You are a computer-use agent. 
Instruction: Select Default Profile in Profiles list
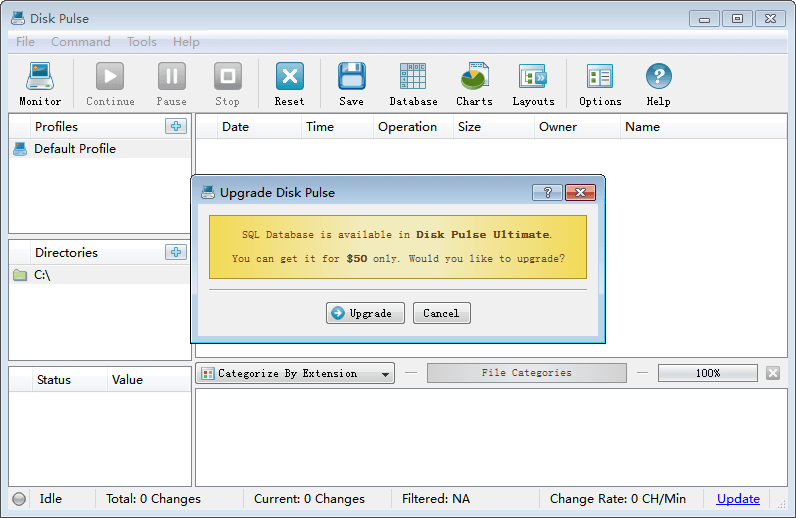click(x=75, y=149)
